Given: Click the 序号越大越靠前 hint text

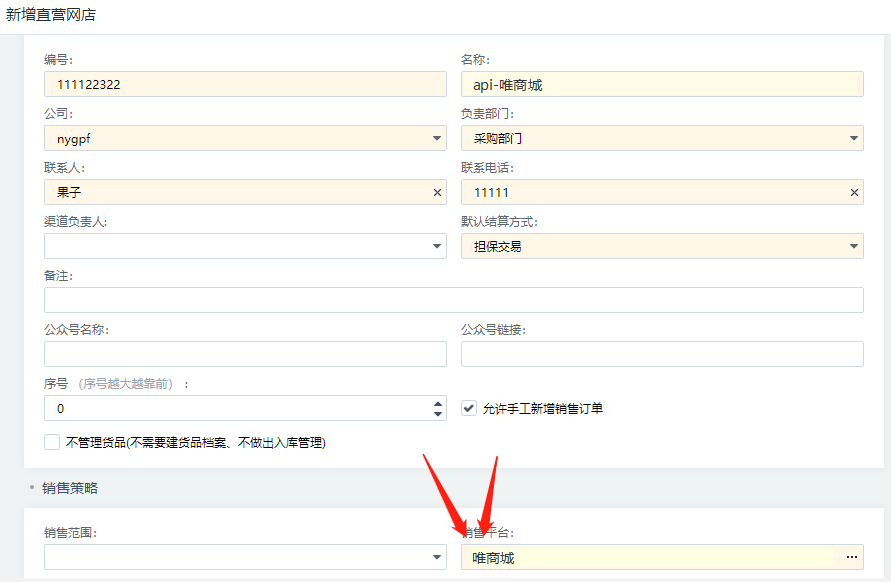Looking at the screenshot, I should tap(126, 384).
